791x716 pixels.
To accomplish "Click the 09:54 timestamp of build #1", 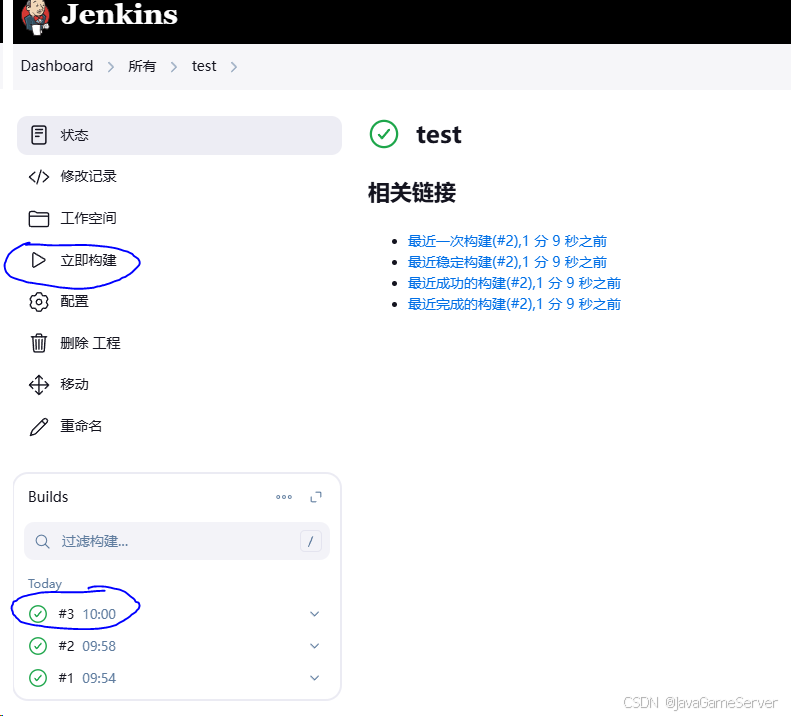I will click(99, 678).
